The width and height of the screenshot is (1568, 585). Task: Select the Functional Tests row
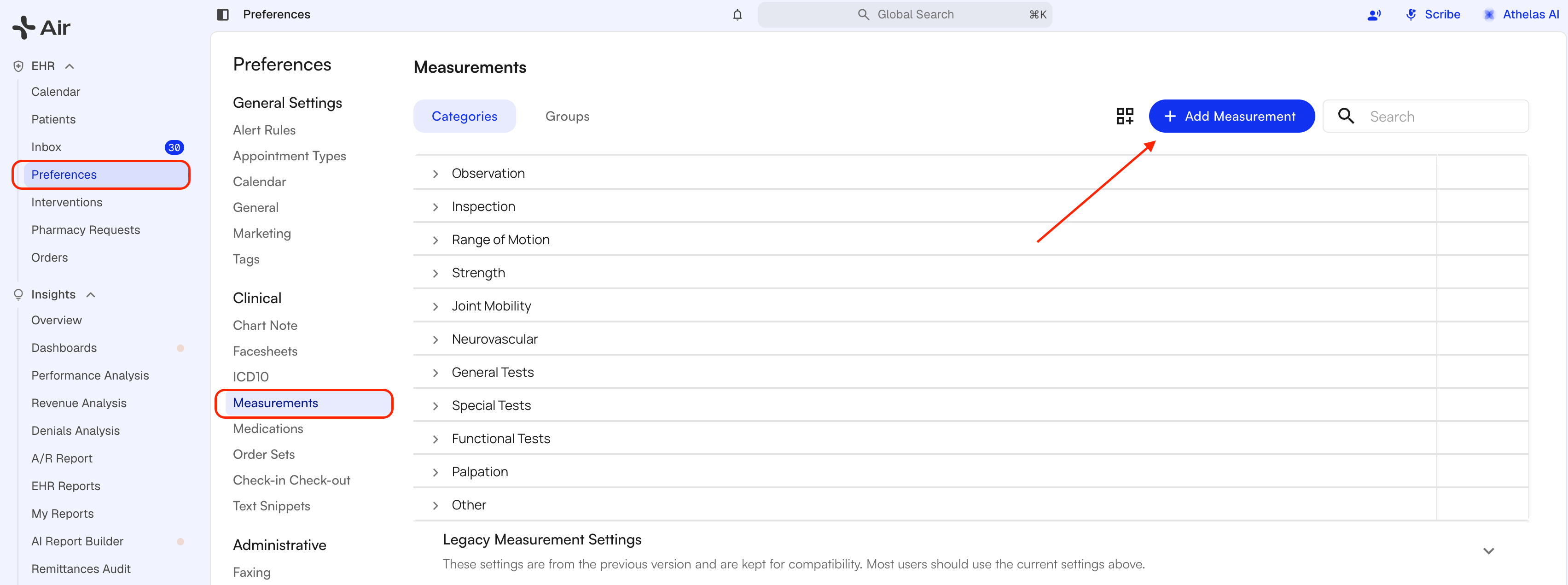[970, 439]
